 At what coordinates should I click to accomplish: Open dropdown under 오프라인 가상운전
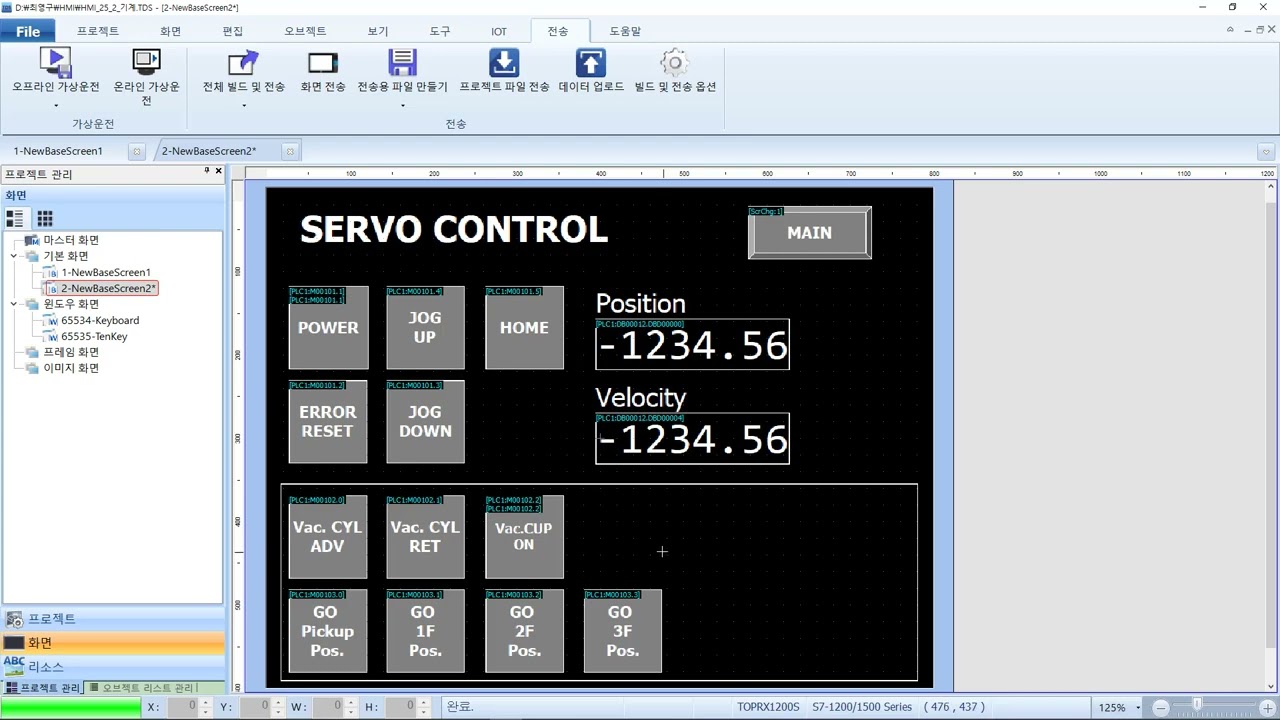click(x=56, y=105)
